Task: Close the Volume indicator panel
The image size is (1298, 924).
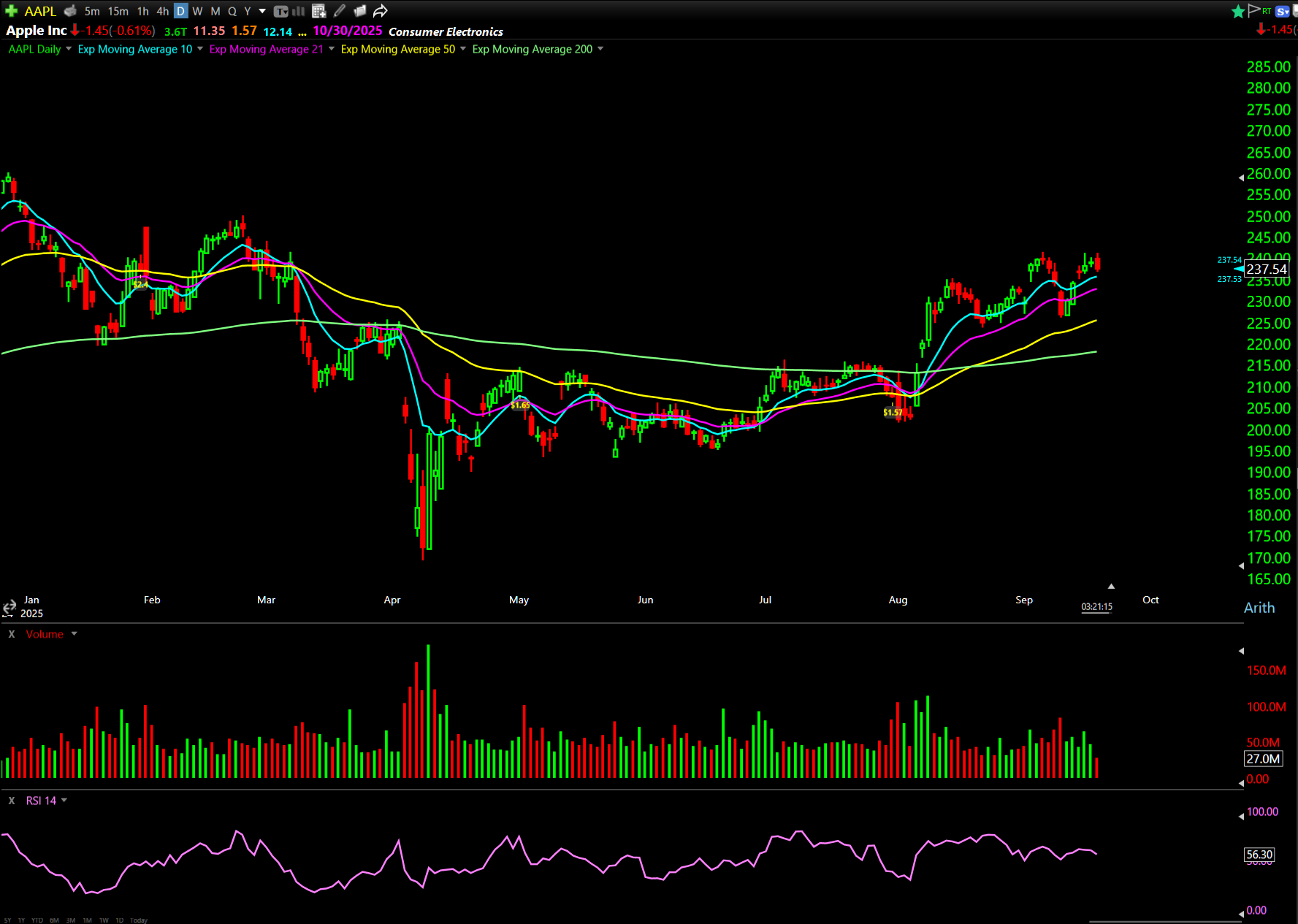Action: click(x=12, y=634)
